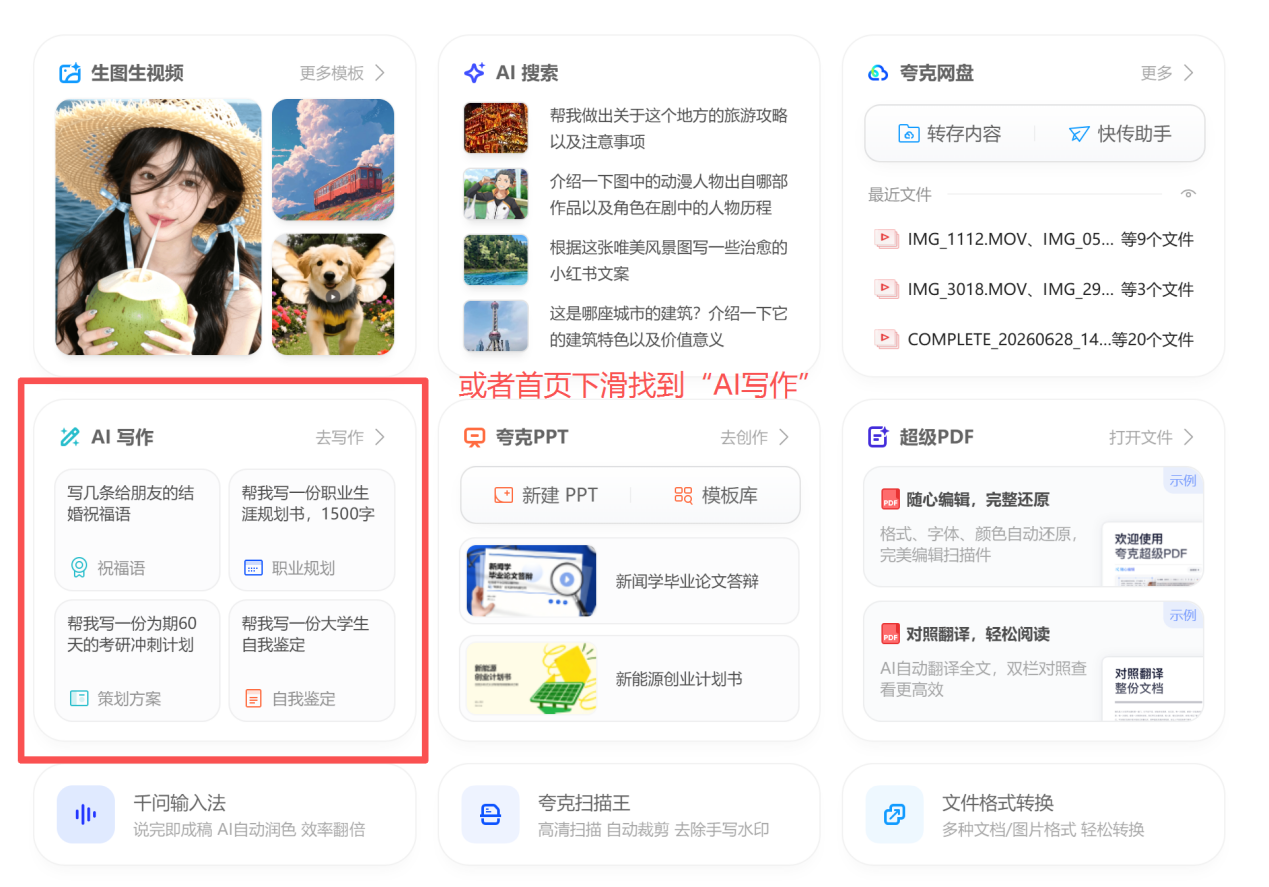Image resolution: width=1269 pixels, height=887 pixels.
Task: Click the video file icon for IMG_1112.MOV
Action: pos(886,239)
